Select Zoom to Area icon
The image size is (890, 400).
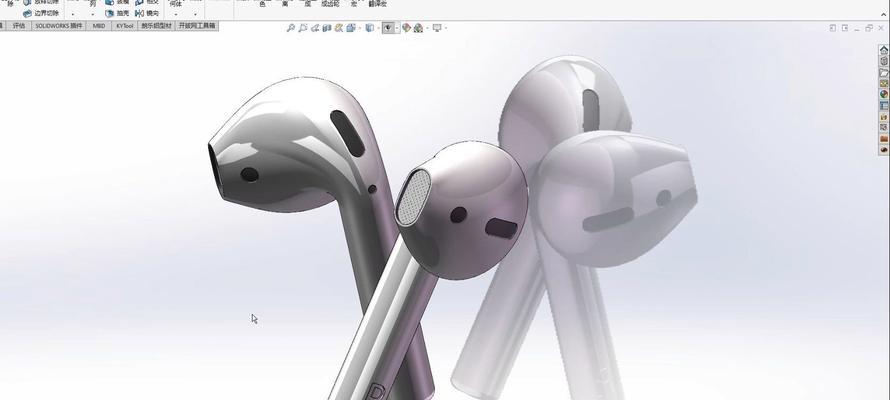[x=303, y=28]
